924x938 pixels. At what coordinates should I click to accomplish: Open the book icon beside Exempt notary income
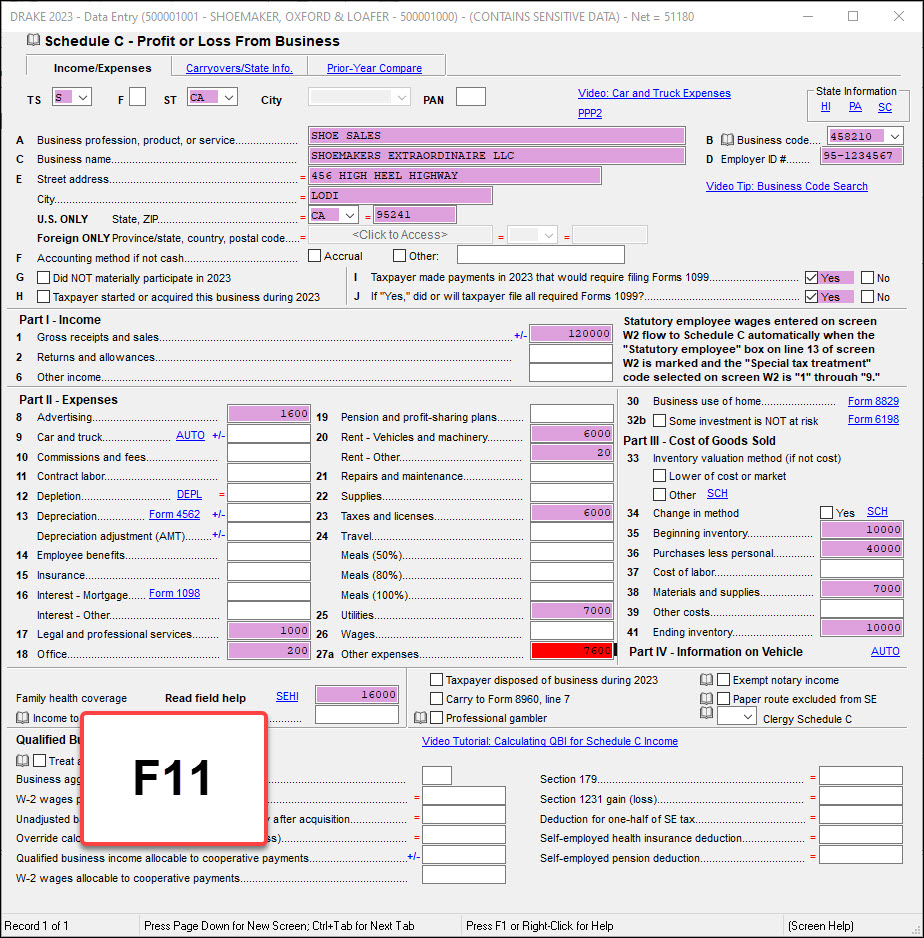(706, 680)
